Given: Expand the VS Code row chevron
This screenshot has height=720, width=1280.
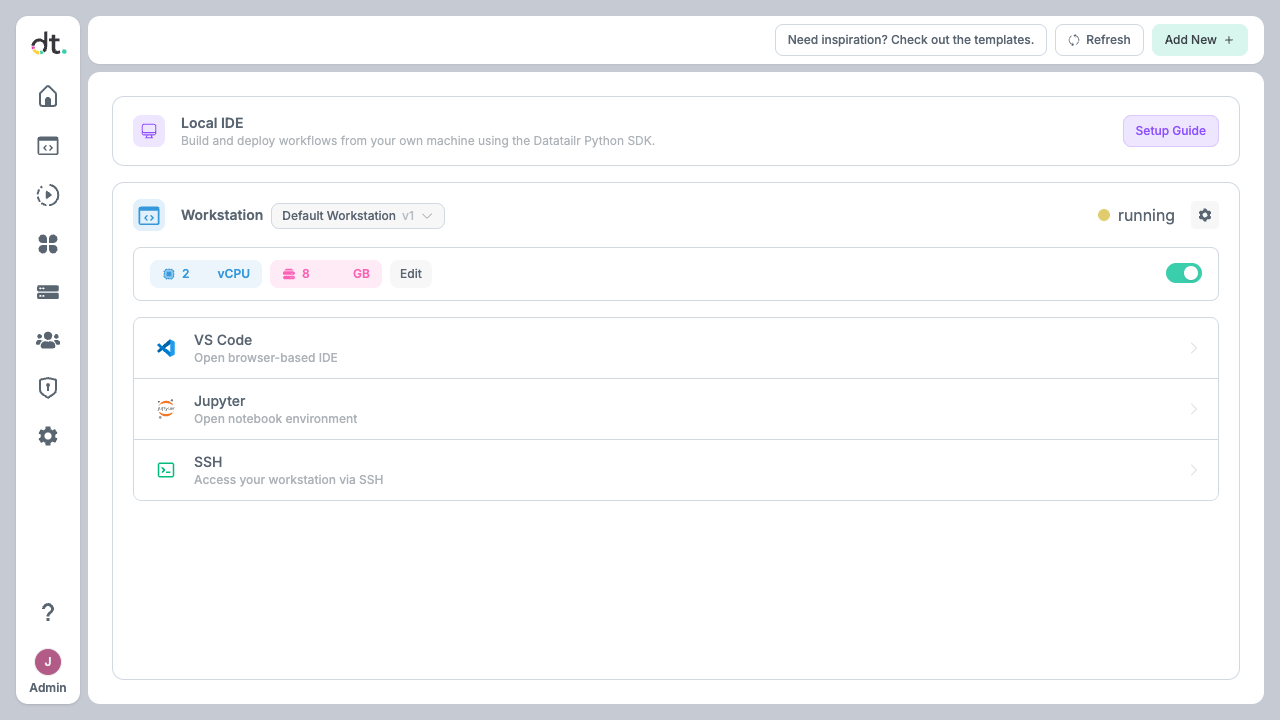Looking at the screenshot, I should coord(1193,347).
